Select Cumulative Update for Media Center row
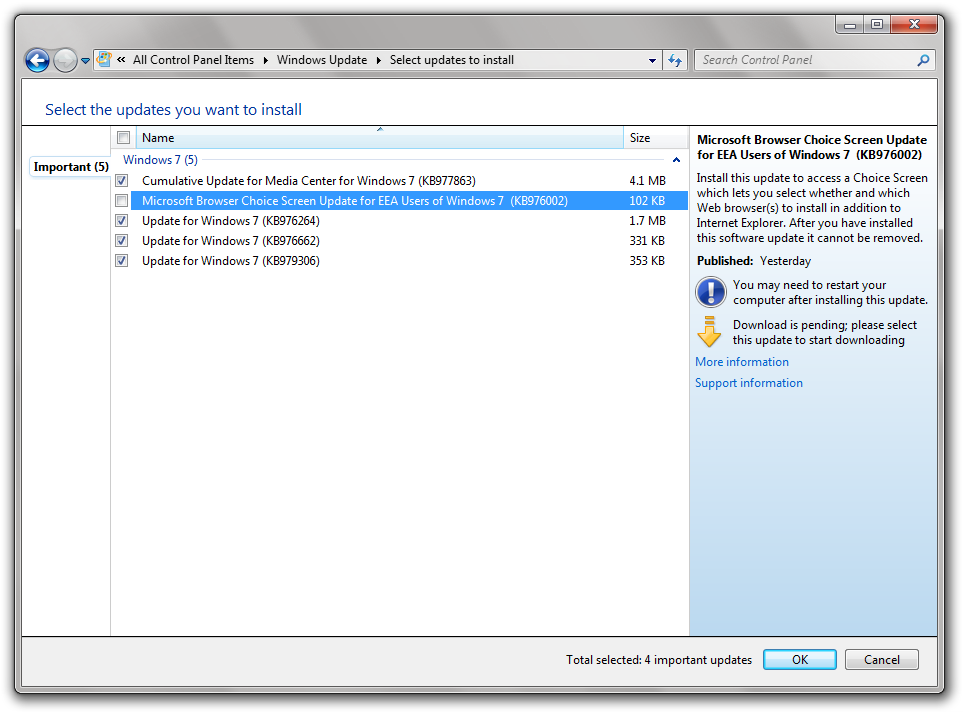Viewport: 963px width, 712px height. pyautogui.click(x=399, y=181)
